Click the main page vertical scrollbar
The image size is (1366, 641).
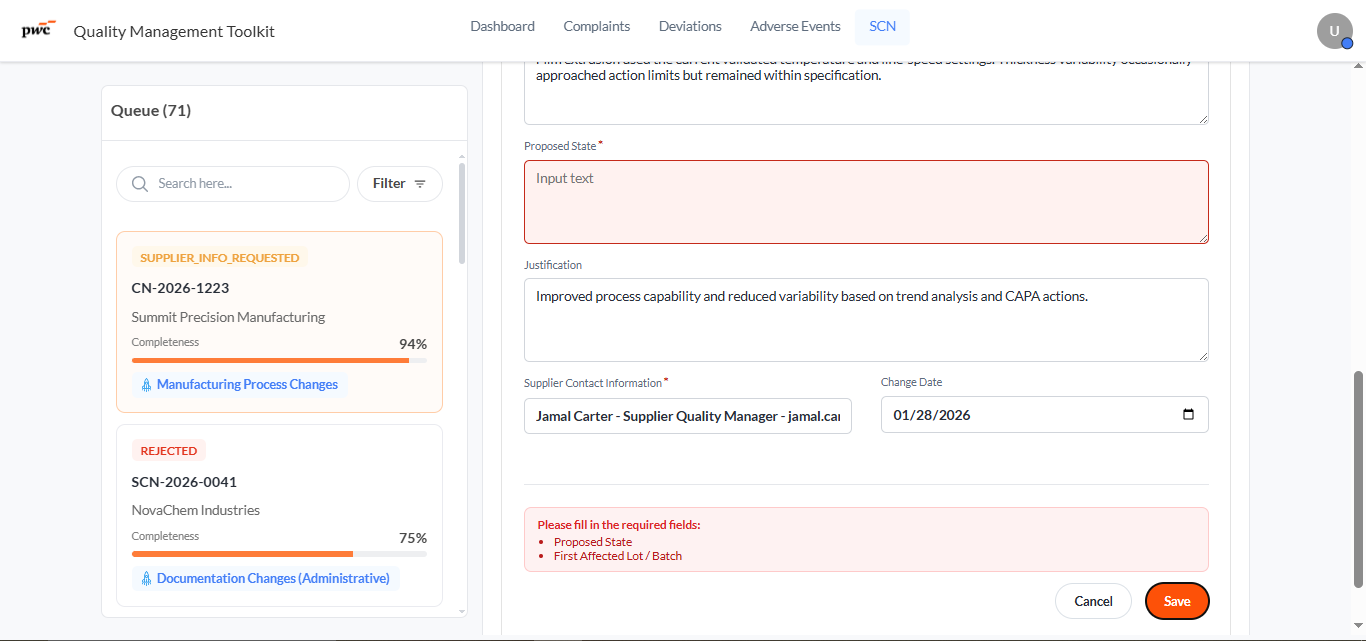click(1358, 479)
